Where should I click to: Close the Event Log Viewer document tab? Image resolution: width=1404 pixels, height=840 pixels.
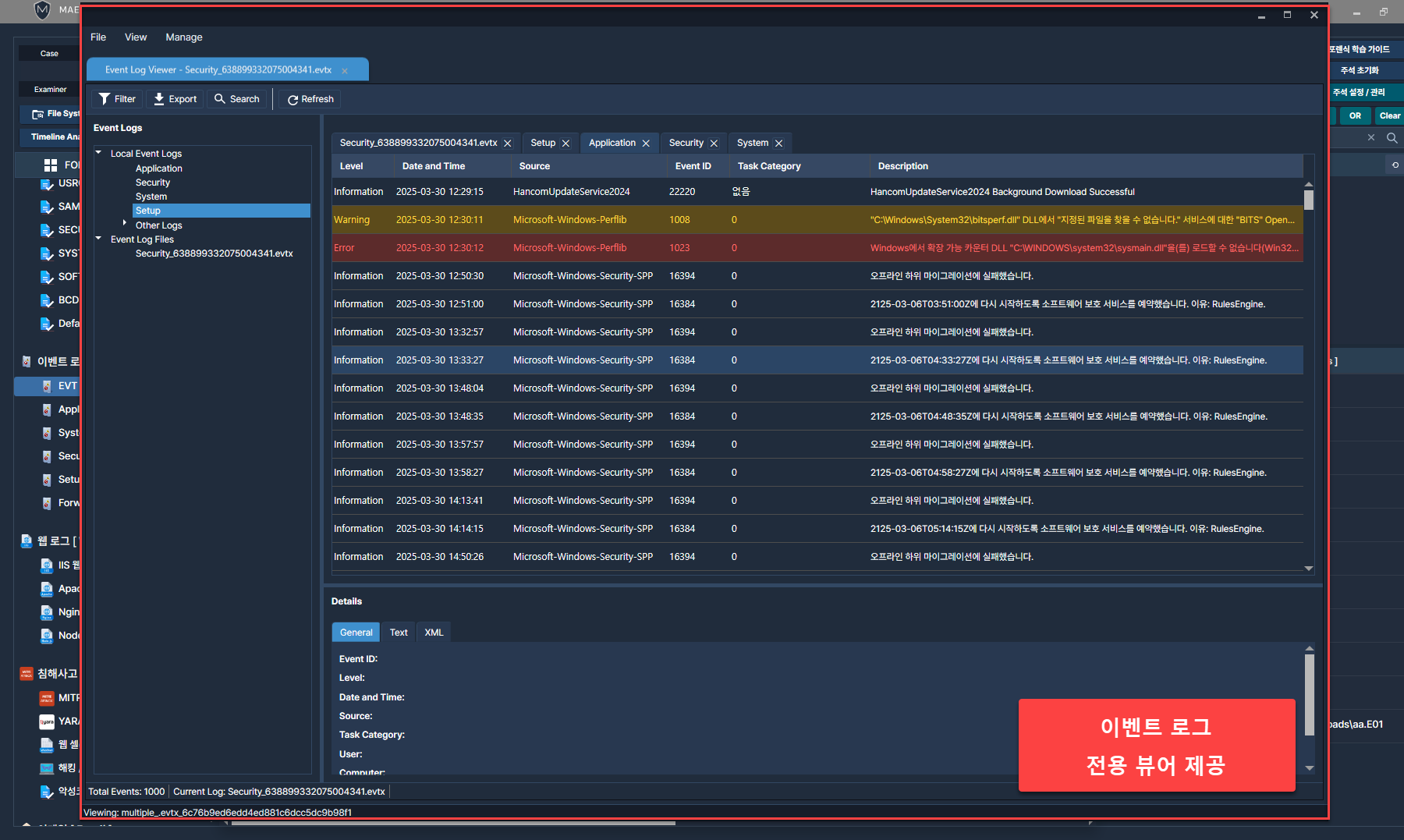click(345, 70)
